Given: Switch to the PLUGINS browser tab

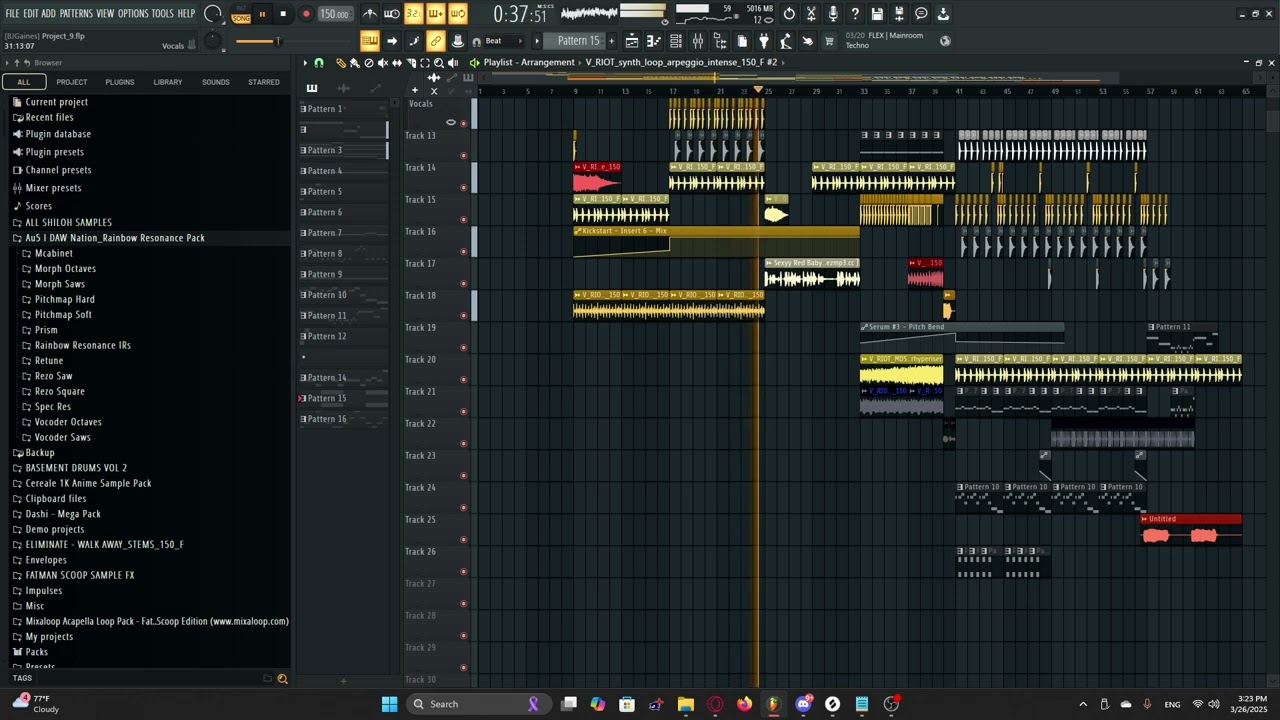Looking at the screenshot, I should tap(120, 82).
